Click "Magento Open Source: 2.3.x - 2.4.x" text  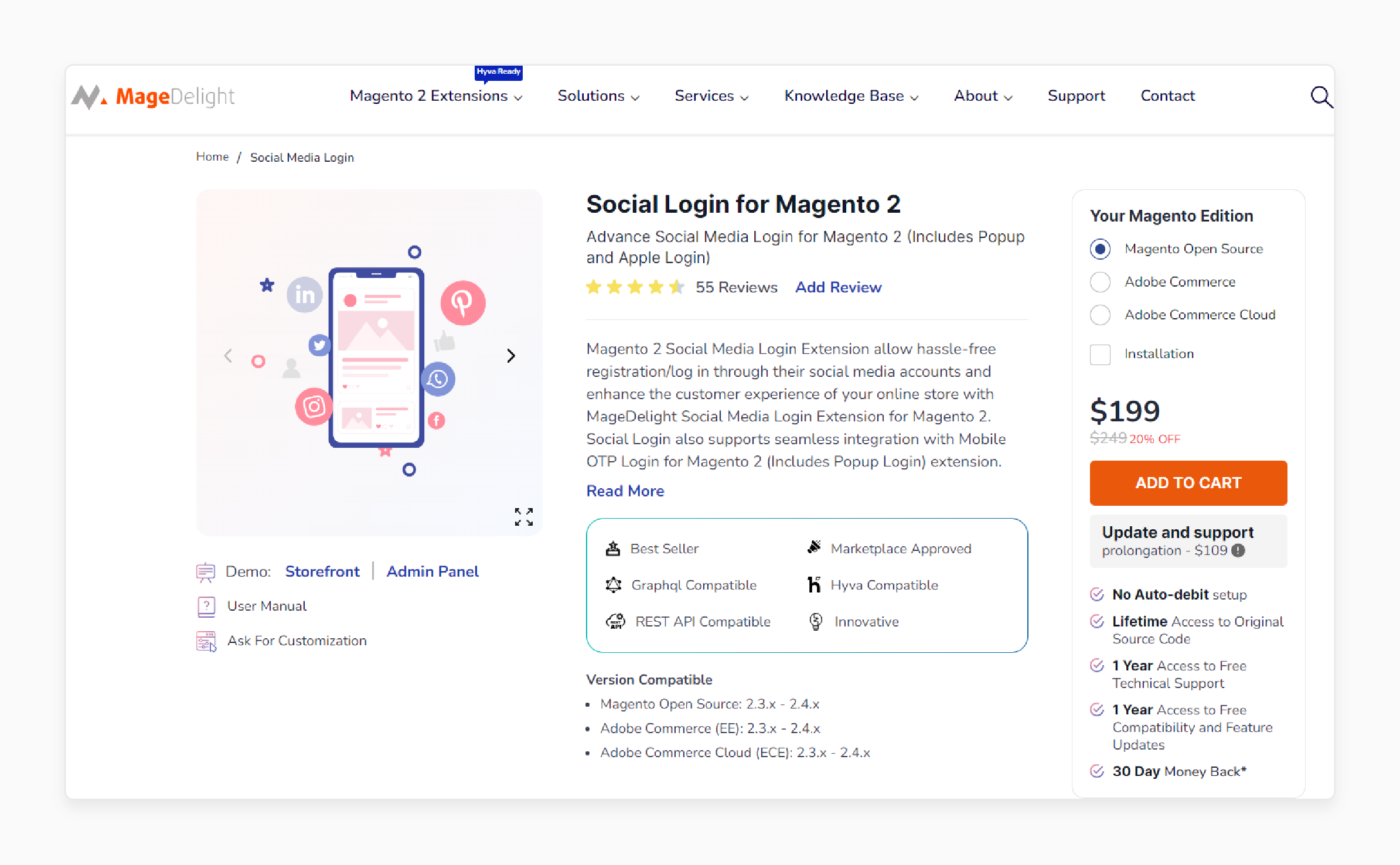[710, 704]
